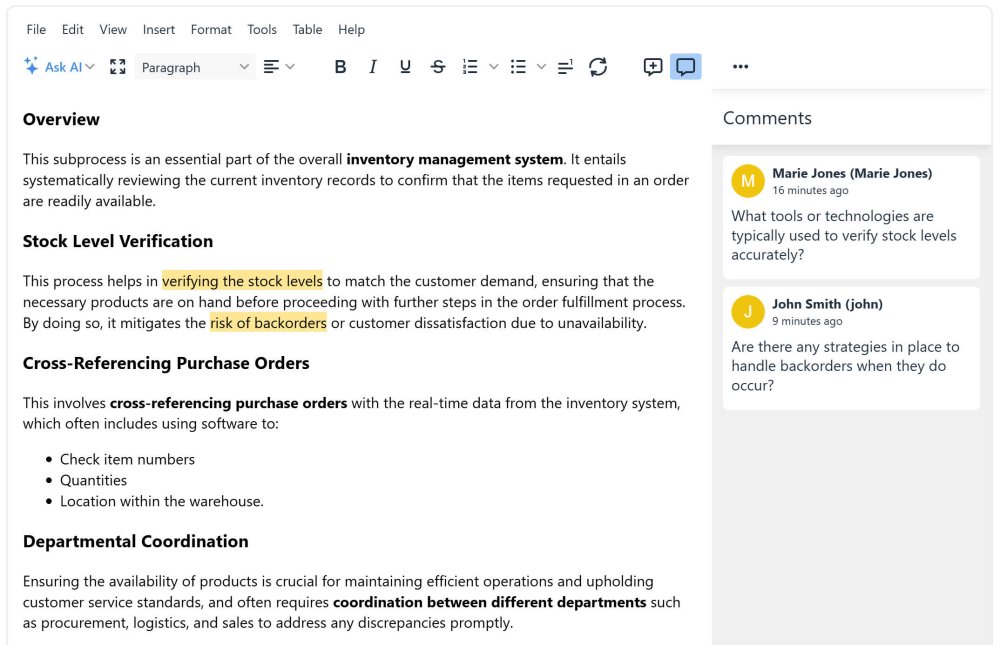This screenshot has width=1000, height=645.
Task: Expand the text alignment options chevron
Action: tap(290, 67)
